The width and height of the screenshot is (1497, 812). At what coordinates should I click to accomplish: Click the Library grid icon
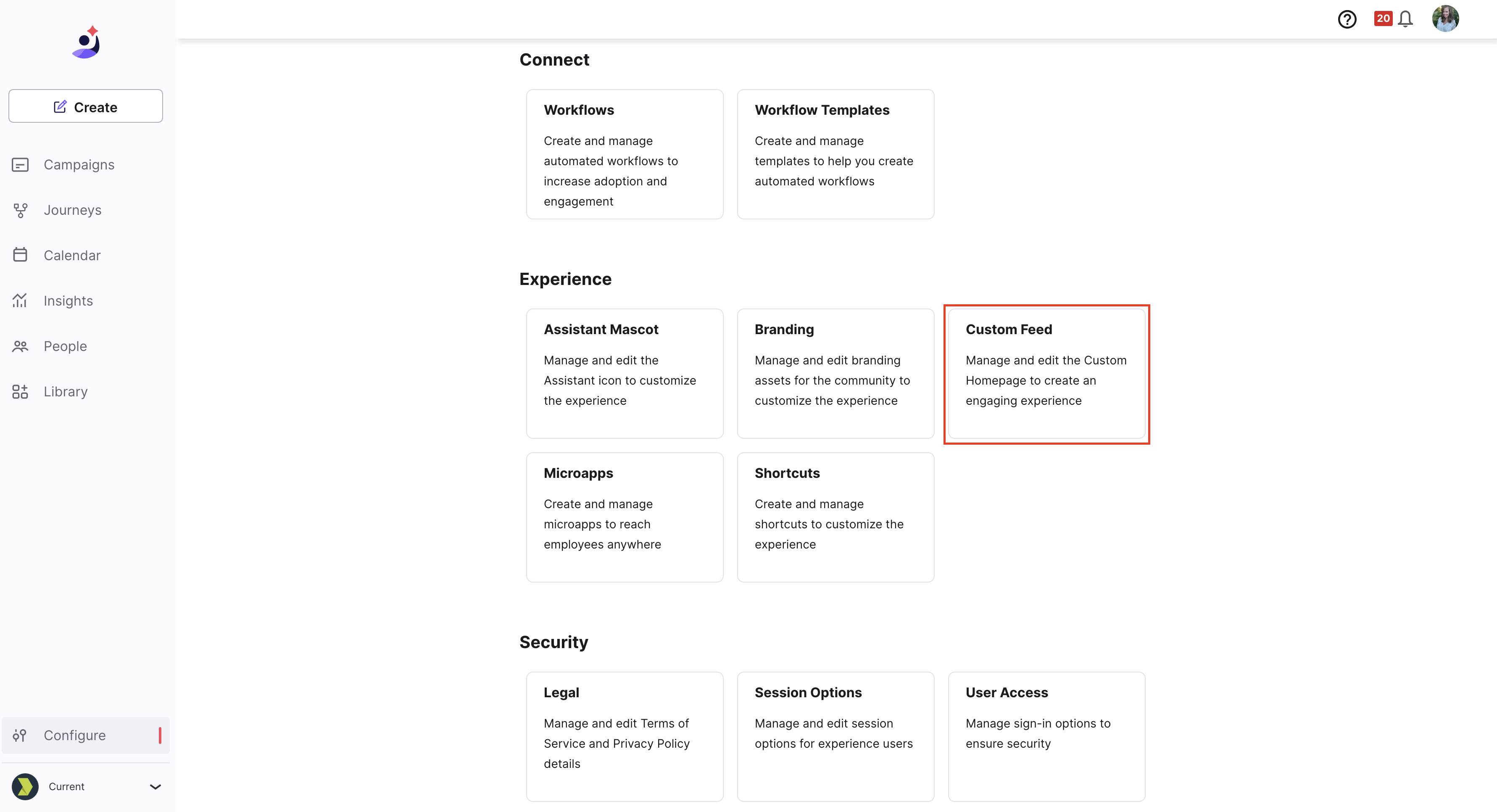click(20, 391)
